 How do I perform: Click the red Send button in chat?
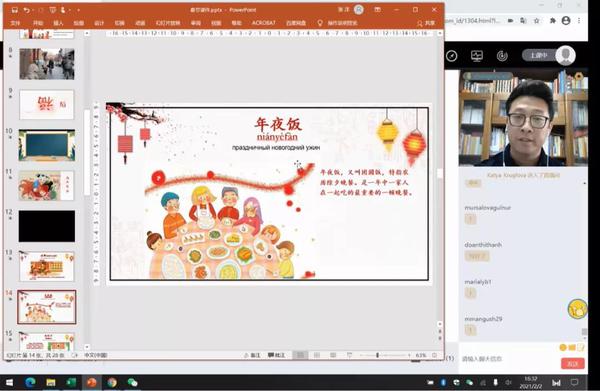coord(573,363)
